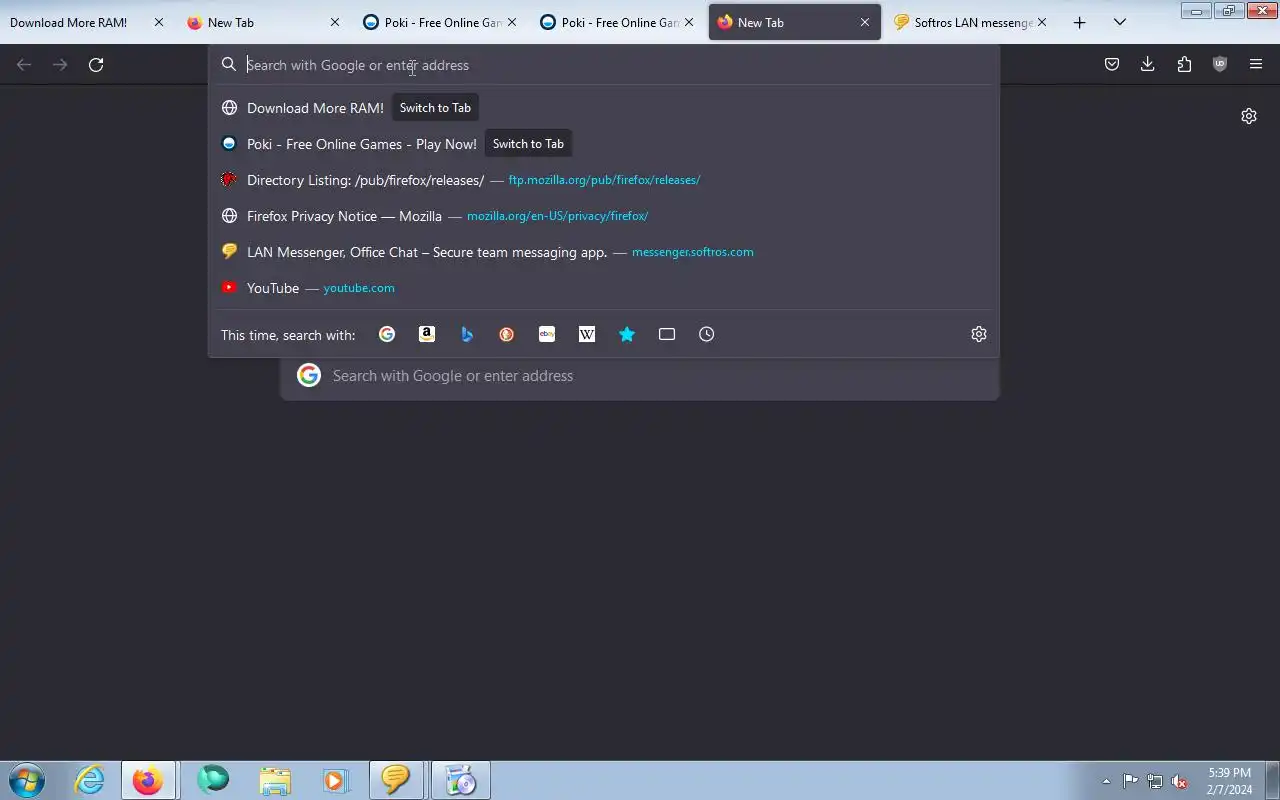Open Softros LAN Messenger taskbar icon
1280x800 pixels.
[x=396, y=780]
